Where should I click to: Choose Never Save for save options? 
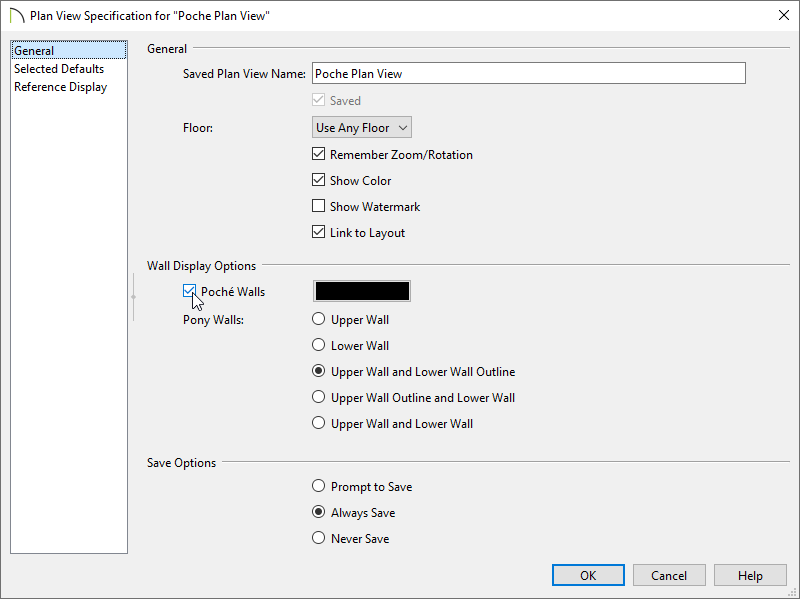point(318,538)
